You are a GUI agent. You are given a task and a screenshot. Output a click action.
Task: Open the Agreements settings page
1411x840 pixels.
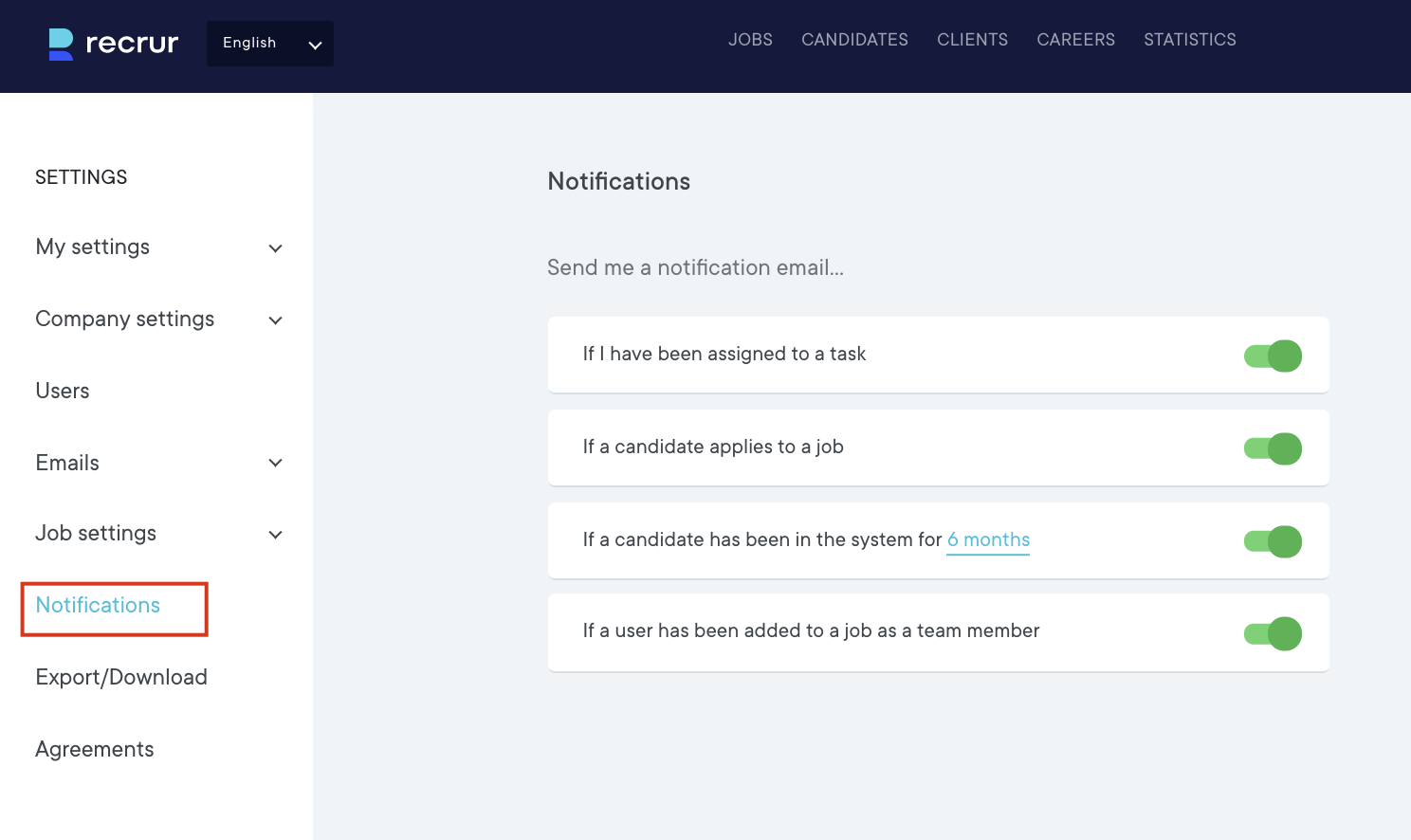[95, 749]
